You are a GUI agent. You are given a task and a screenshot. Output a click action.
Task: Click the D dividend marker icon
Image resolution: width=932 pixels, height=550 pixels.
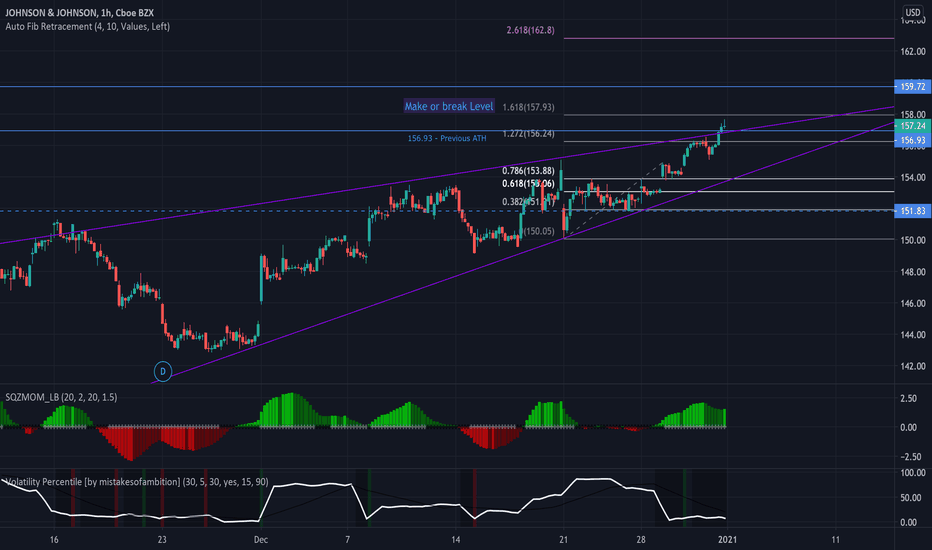(163, 372)
